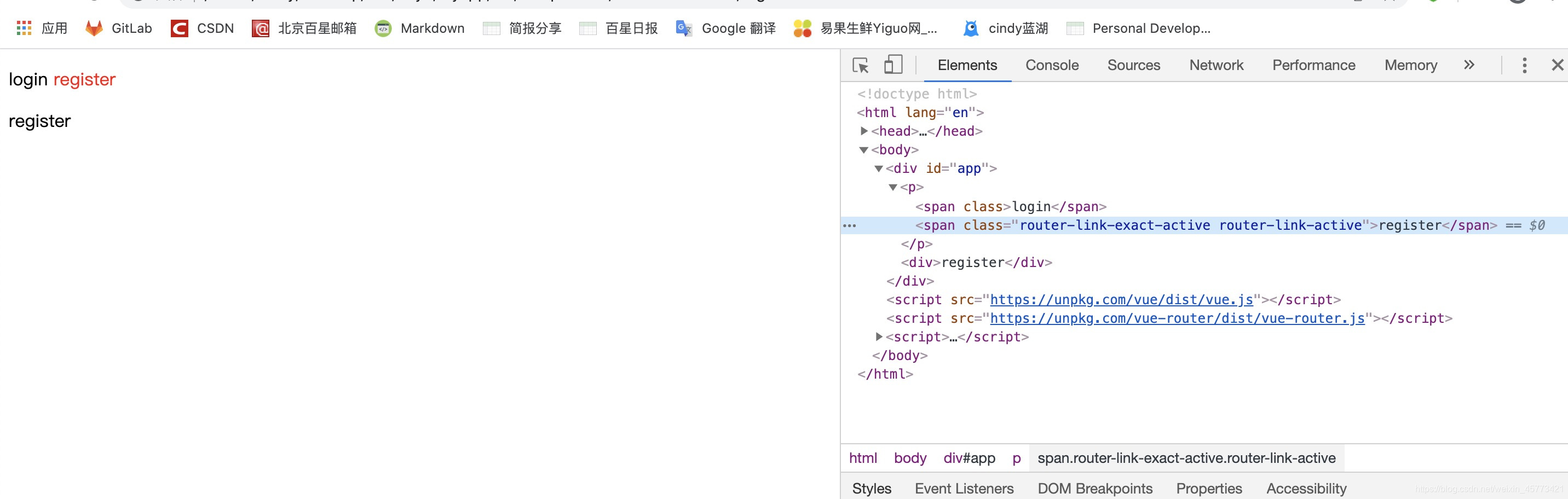Viewport: 1568px width, 499px height.
Task: Click the red register link on page
Action: (x=85, y=80)
